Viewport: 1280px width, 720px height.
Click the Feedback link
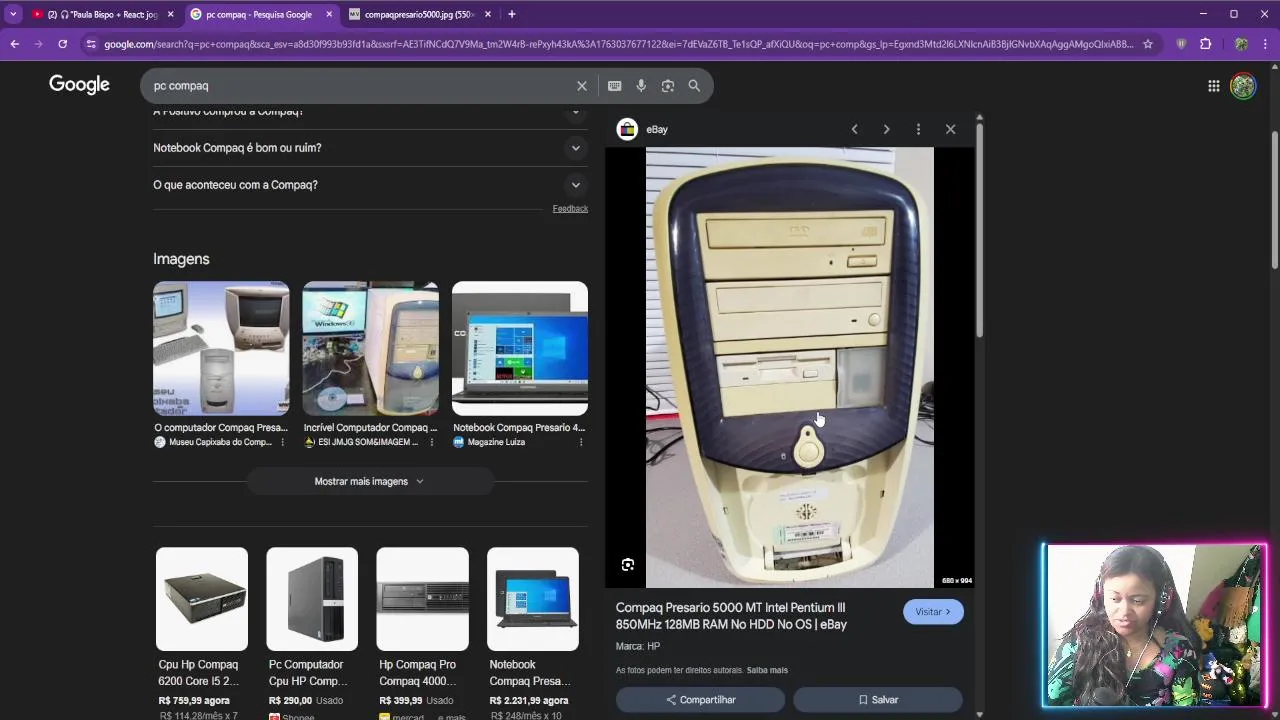[x=570, y=209]
